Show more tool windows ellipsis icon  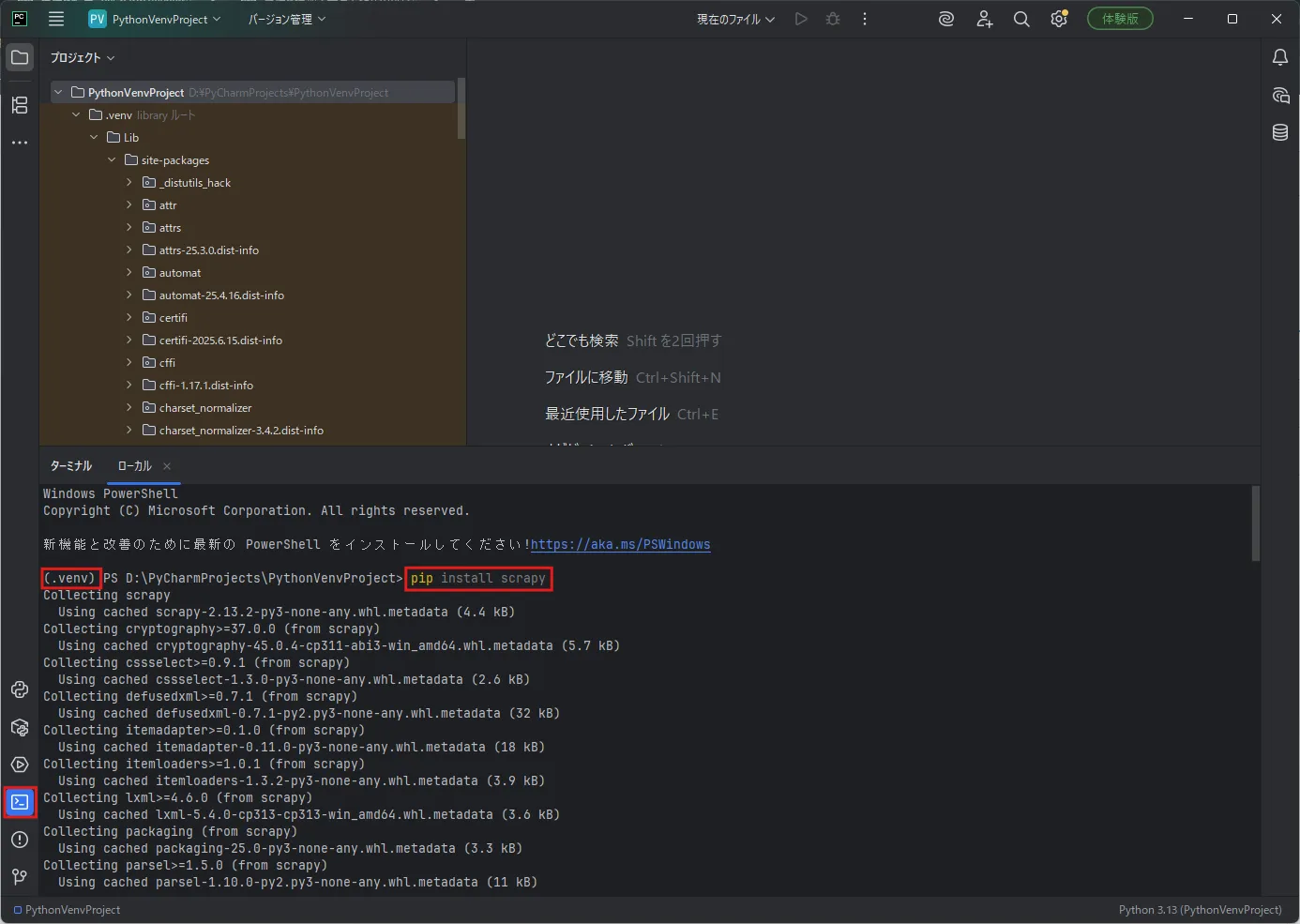click(20, 143)
